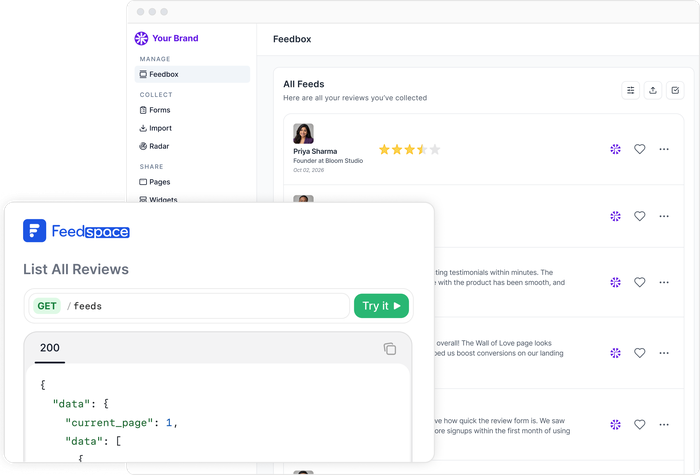This screenshot has width=700, height=475.
Task: Click the export upload icon in All Feeds
Action: point(653,91)
